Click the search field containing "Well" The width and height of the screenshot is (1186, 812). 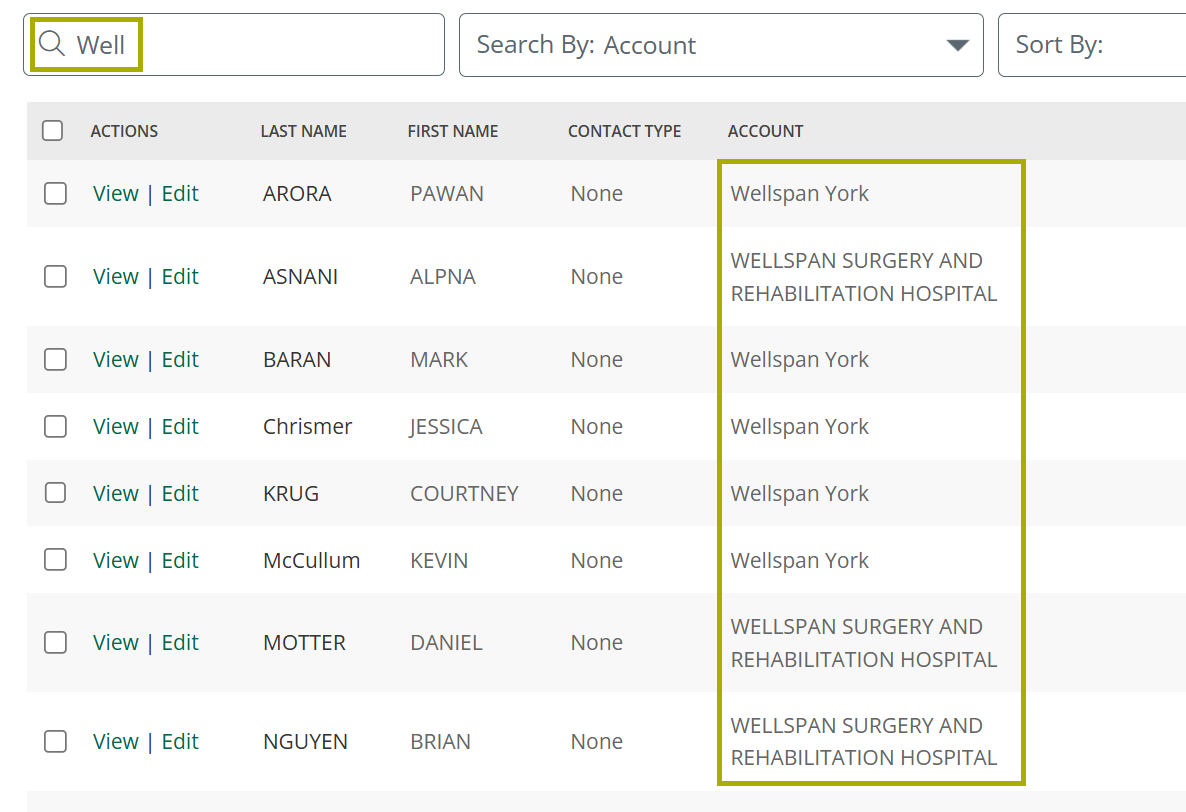(x=234, y=45)
